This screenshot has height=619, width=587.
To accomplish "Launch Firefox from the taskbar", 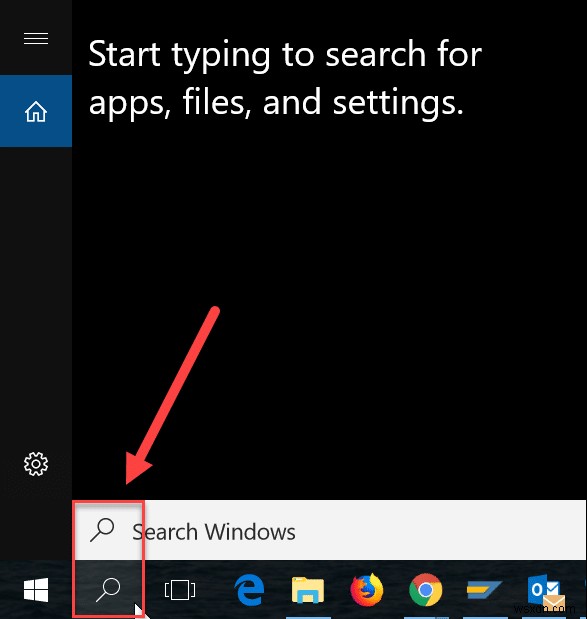I will coord(367,590).
